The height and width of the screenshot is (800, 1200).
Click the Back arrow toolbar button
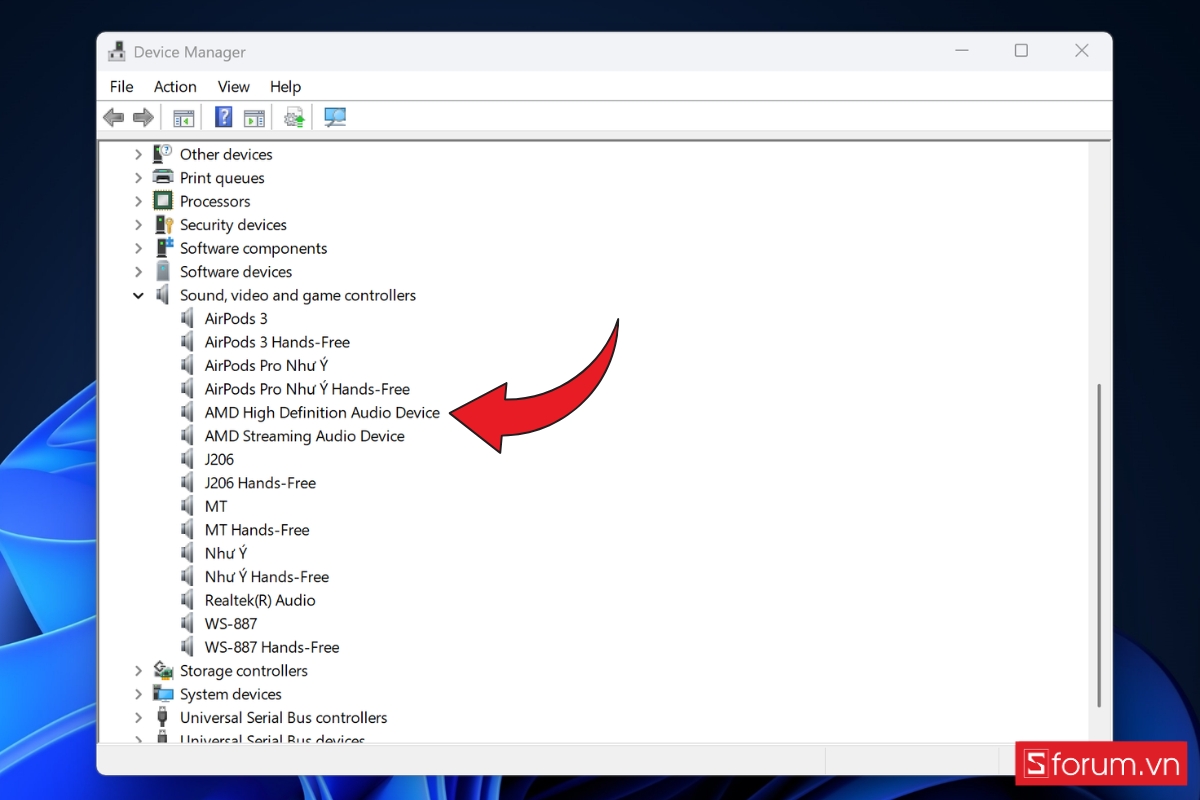coord(114,118)
